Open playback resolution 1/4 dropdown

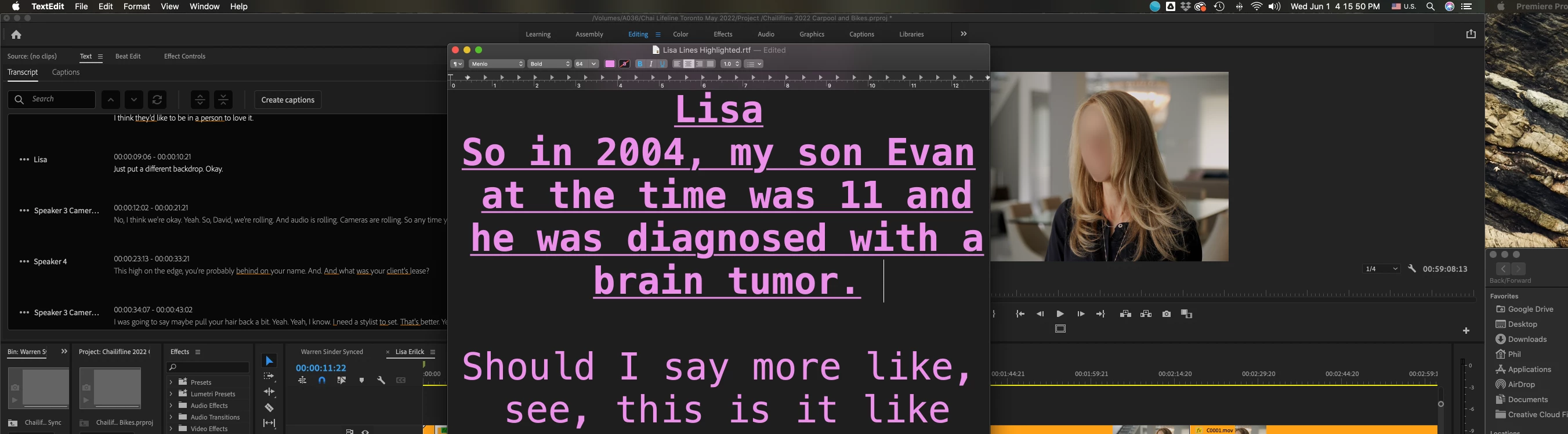[1381, 269]
